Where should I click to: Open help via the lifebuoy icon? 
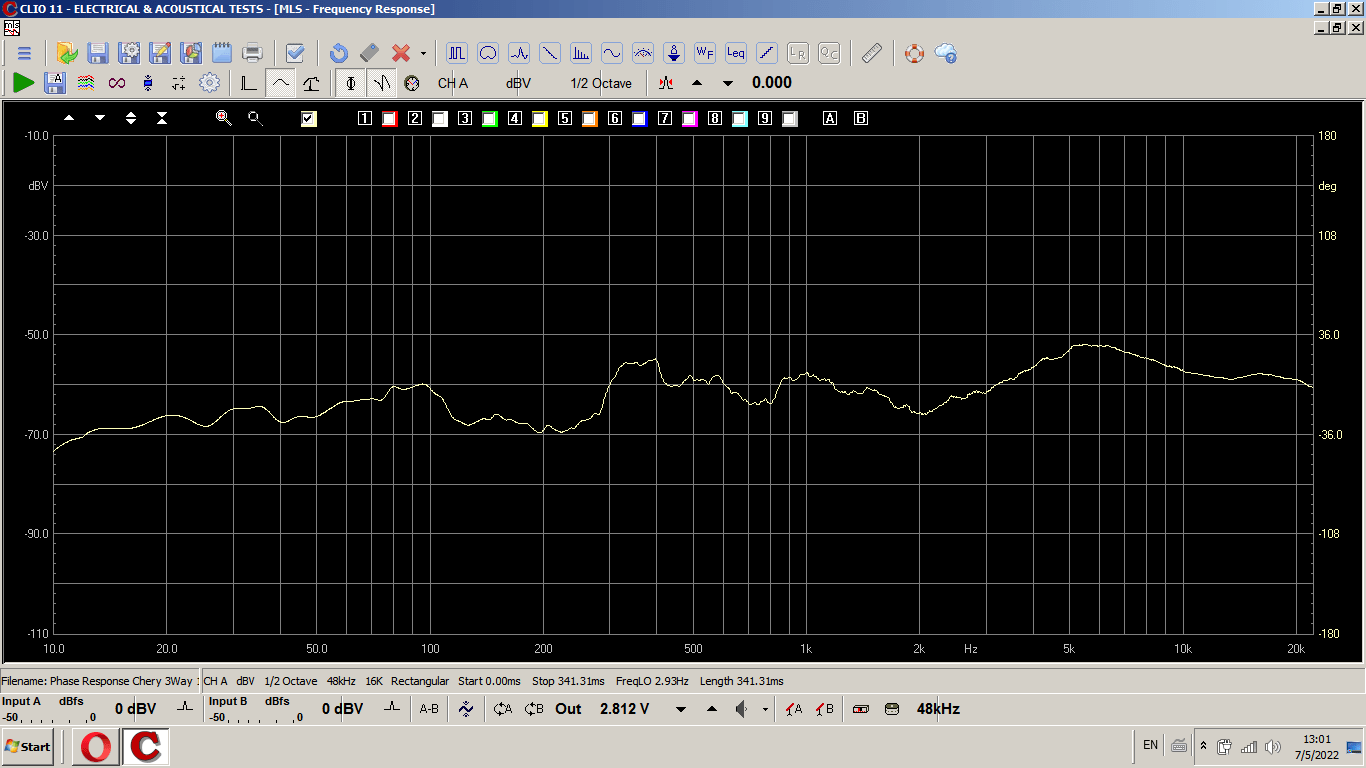tap(915, 53)
